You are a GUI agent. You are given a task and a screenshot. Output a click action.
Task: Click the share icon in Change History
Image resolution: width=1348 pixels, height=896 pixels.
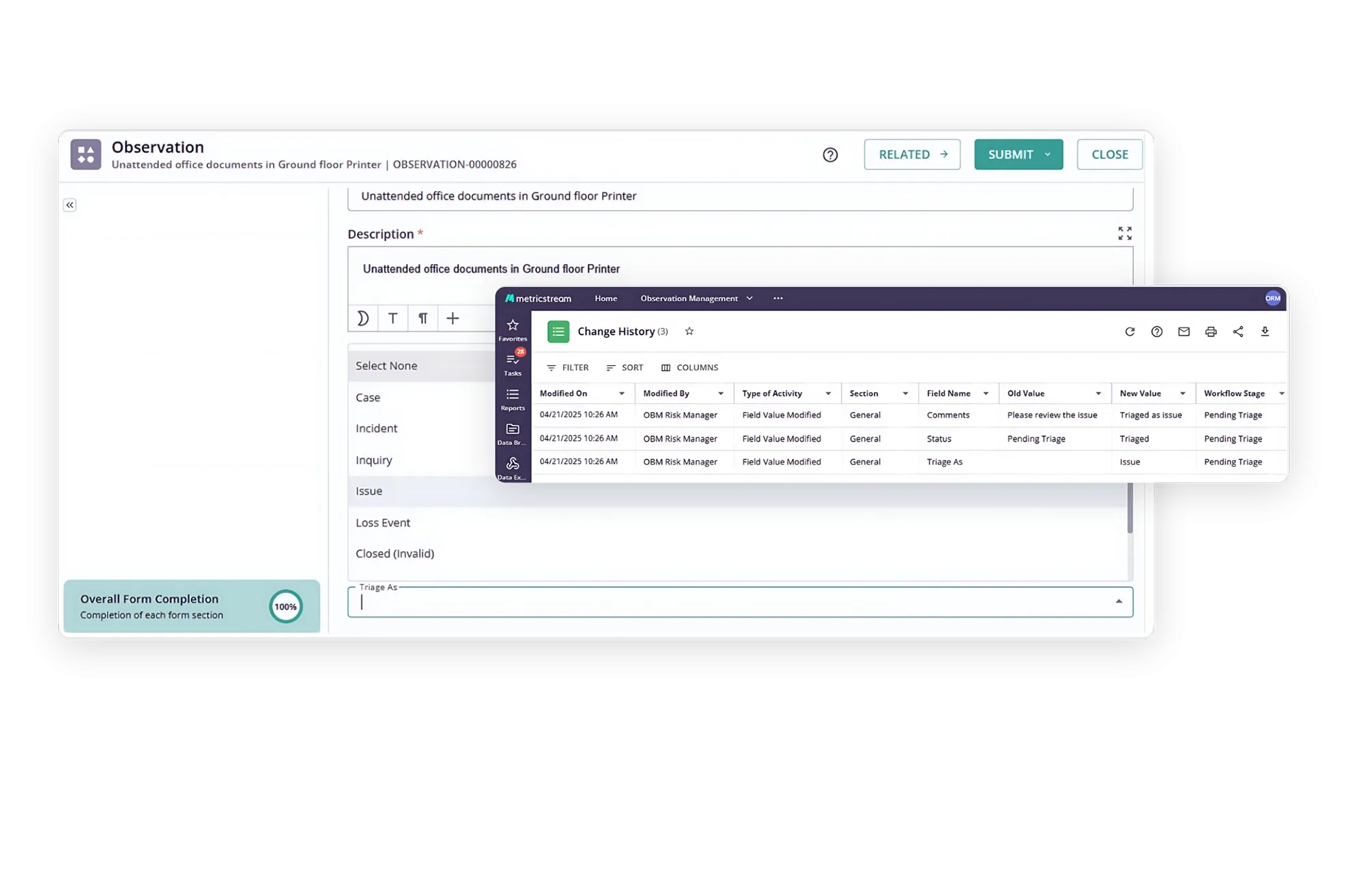[1238, 332]
